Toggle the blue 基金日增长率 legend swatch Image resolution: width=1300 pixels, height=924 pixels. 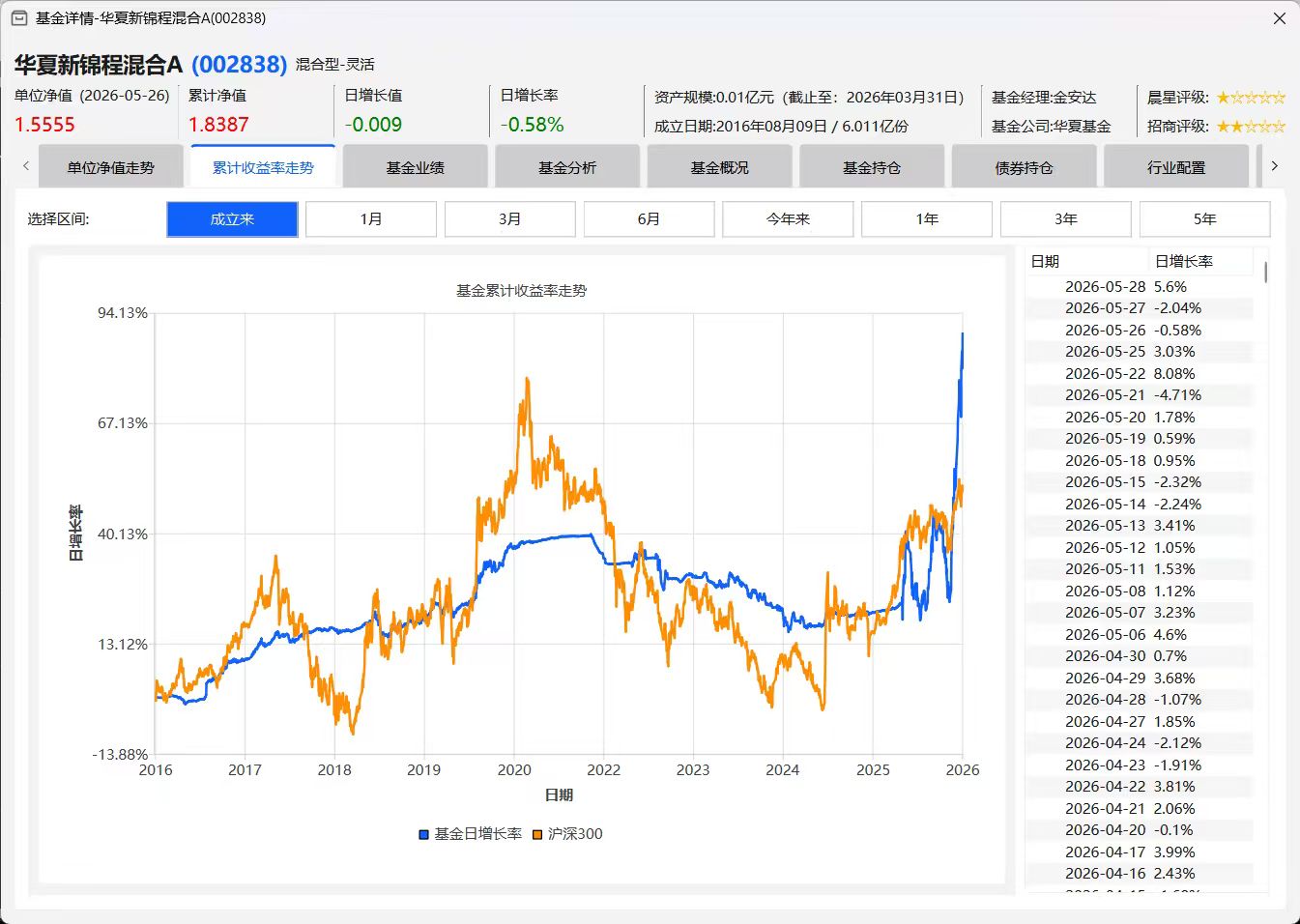pos(423,834)
